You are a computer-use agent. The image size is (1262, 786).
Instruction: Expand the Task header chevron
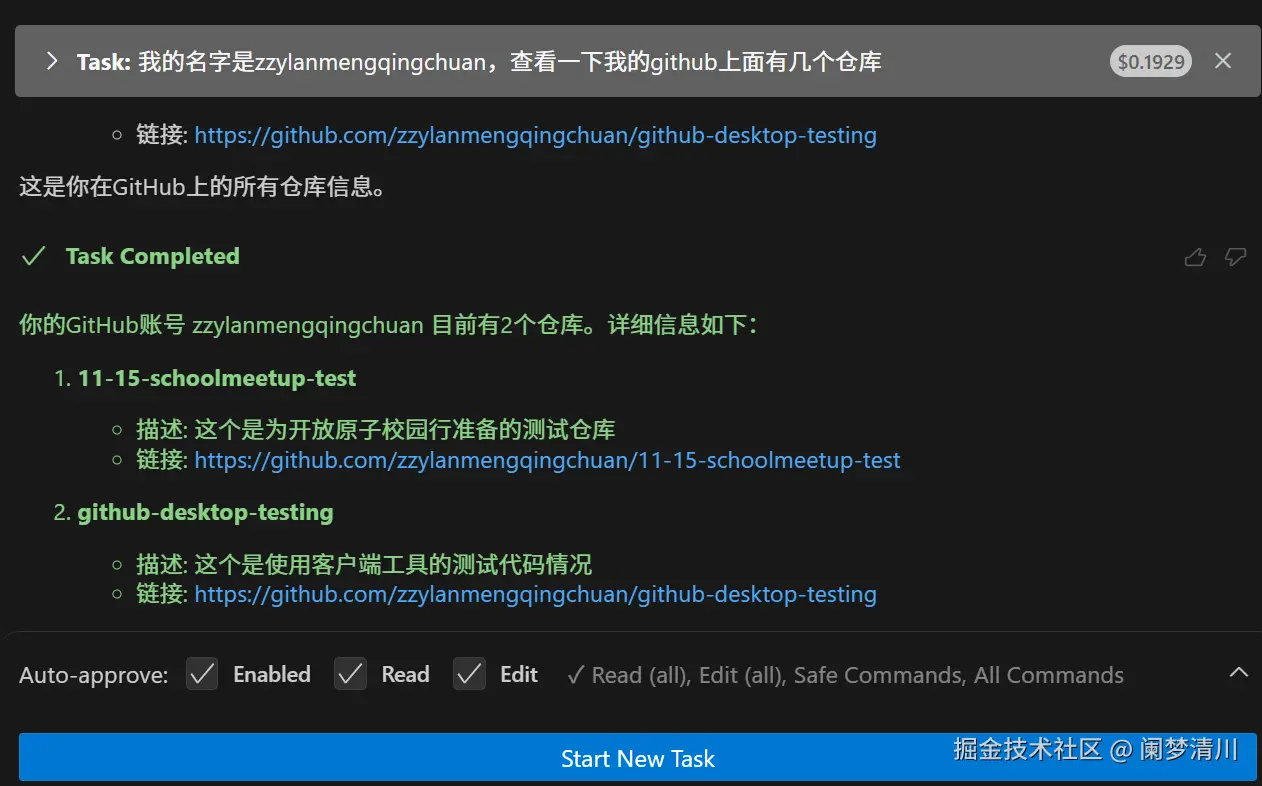pos(52,61)
